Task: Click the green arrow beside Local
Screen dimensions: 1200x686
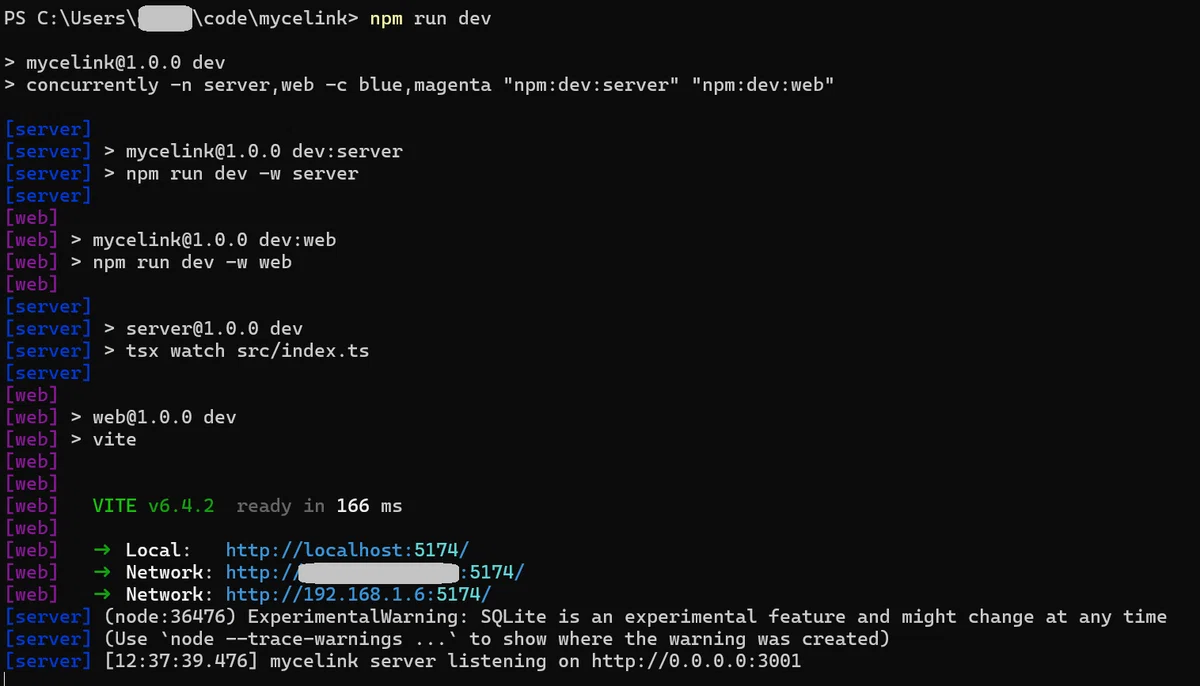Action: click(101, 550)
